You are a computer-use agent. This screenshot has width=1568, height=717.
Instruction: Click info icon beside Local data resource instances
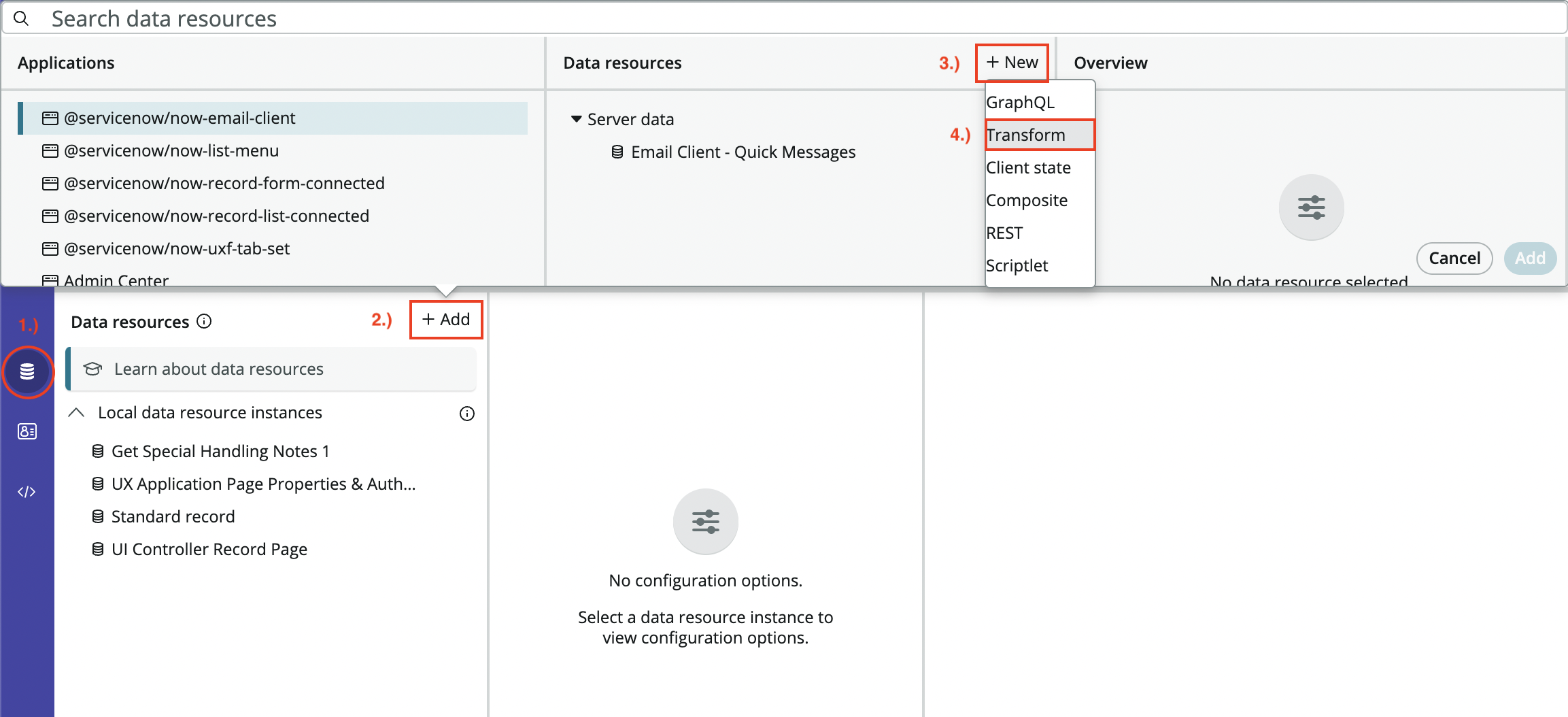pos(466,414)
